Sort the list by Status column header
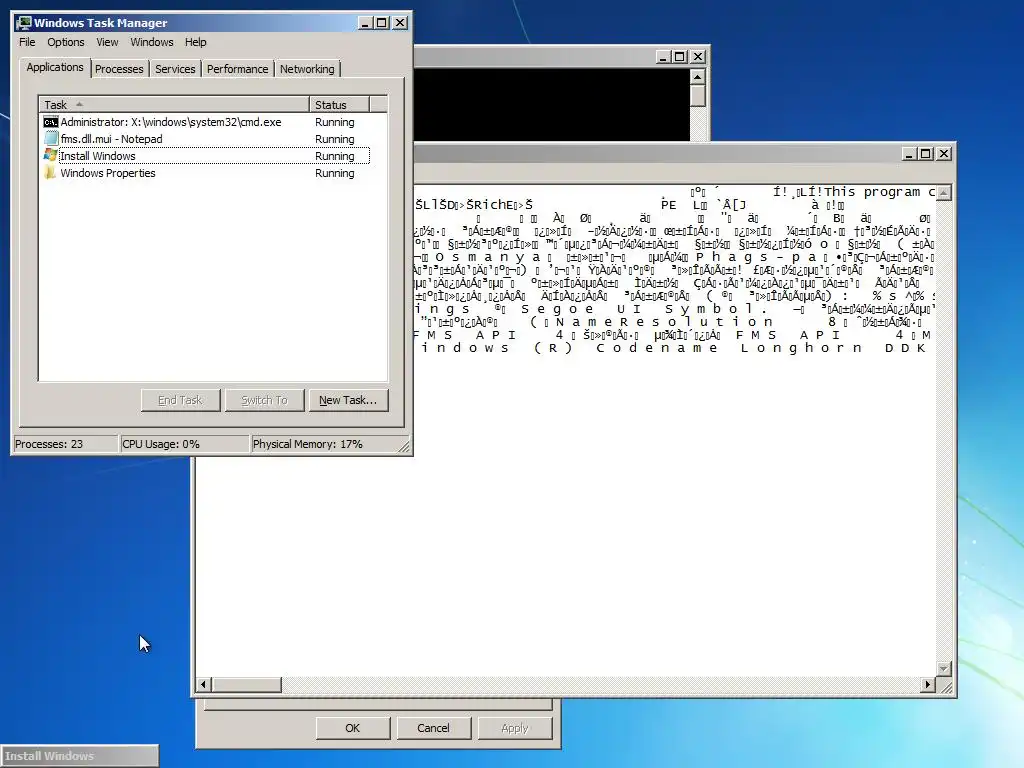 (x=339, y=104)
